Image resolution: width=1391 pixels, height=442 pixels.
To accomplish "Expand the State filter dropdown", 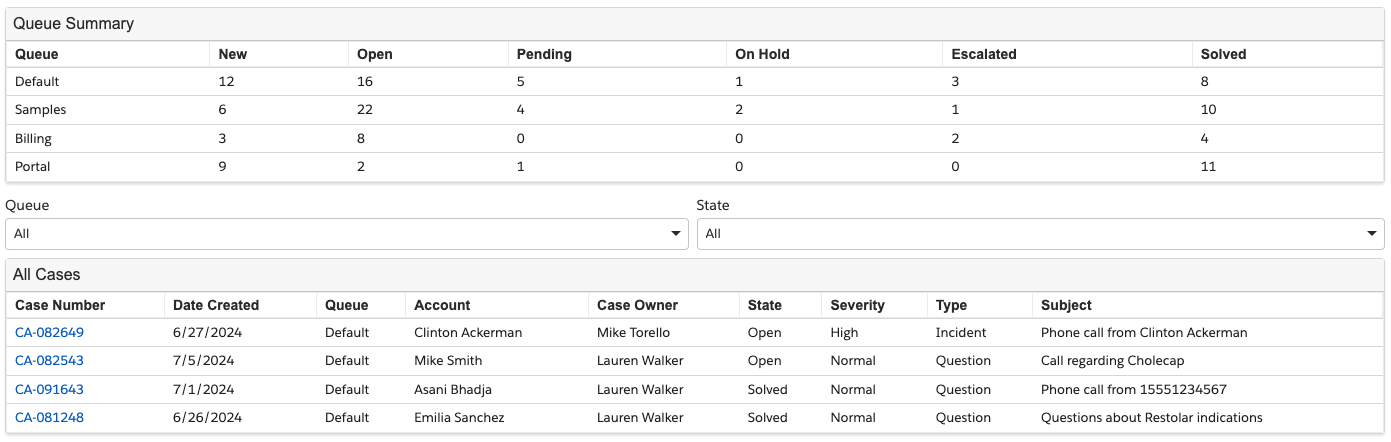I will pyautogui.click(x=1039, y=234).
